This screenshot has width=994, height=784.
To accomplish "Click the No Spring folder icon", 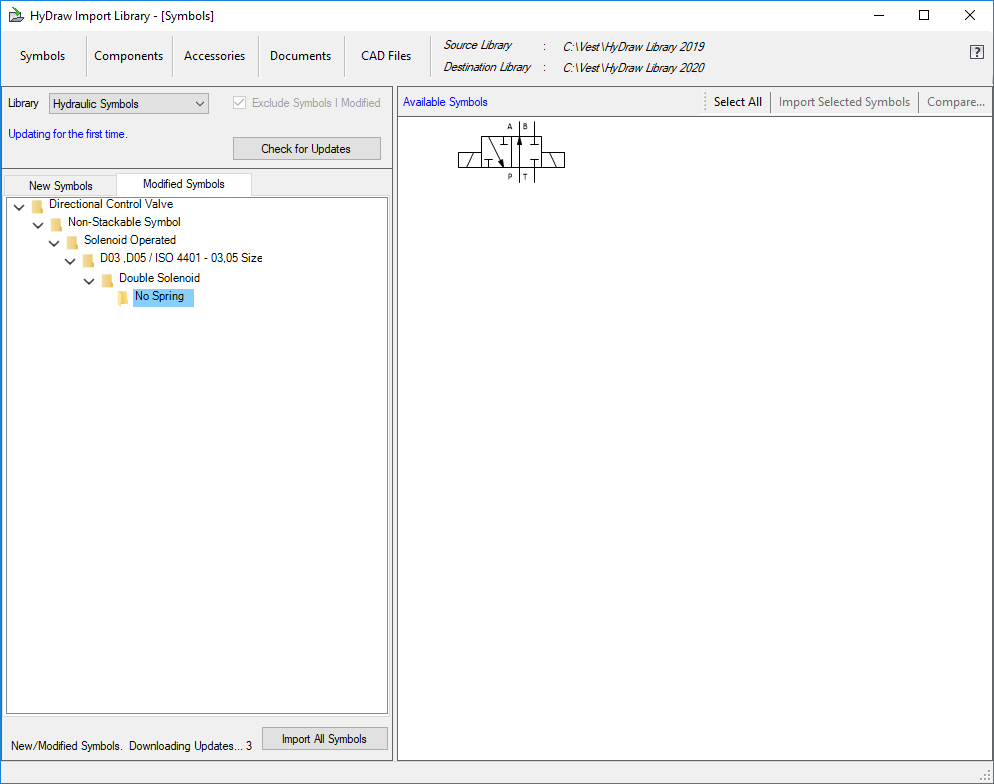I will [x=123, y=298].
